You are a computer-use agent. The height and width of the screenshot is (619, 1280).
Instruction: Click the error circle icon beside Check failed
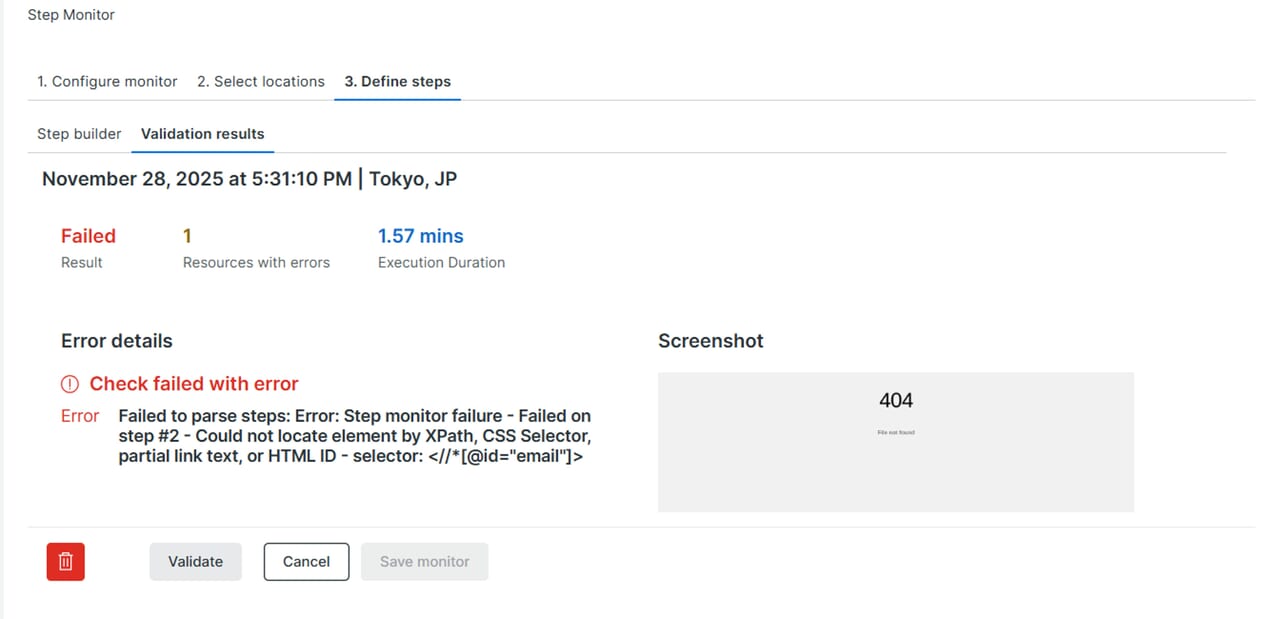70,384
